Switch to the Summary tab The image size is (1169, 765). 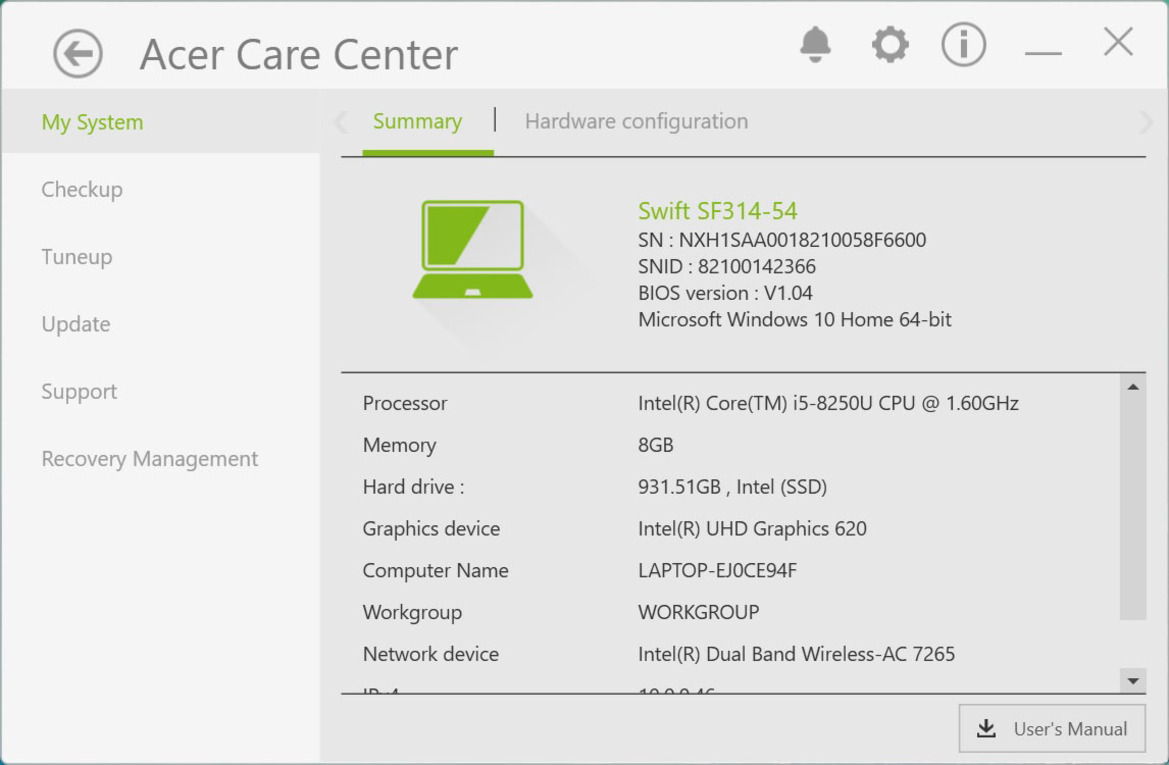(418, 121)
